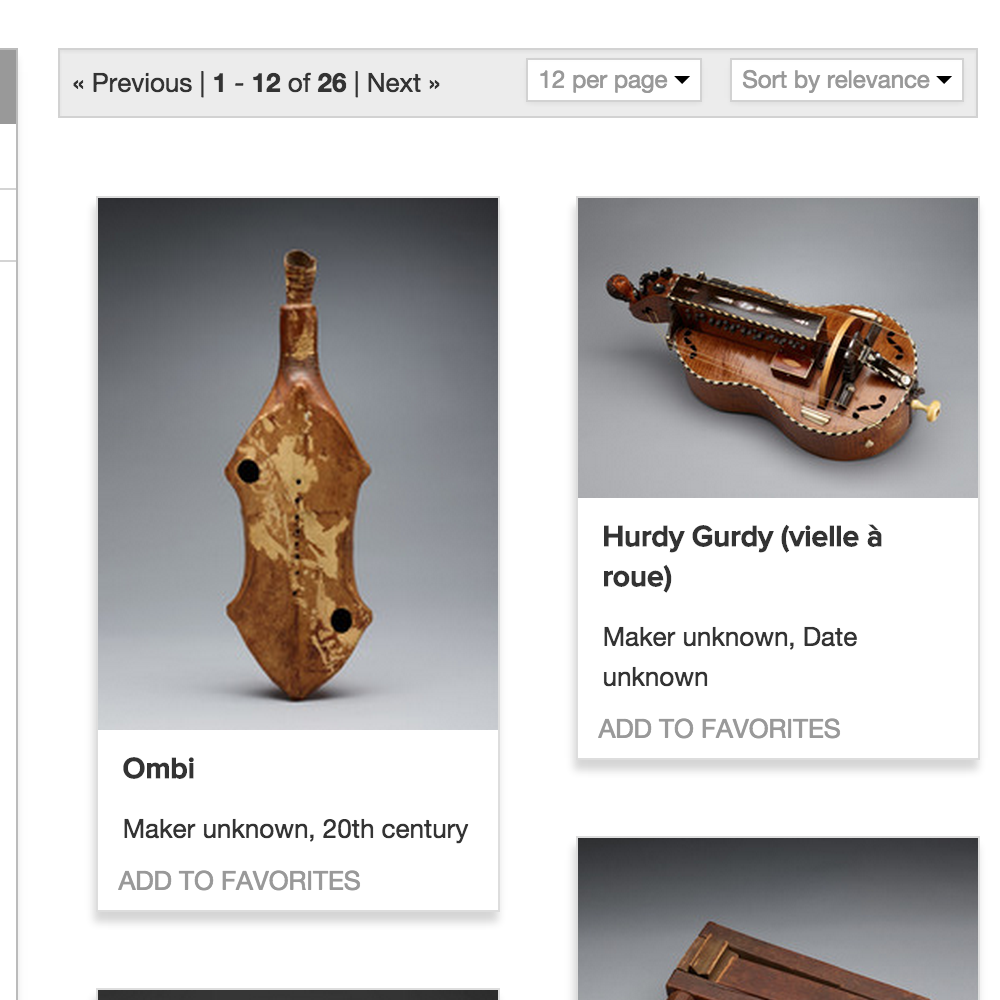
Task: Open the Ombi instrument image
Action: click(298, 464)
